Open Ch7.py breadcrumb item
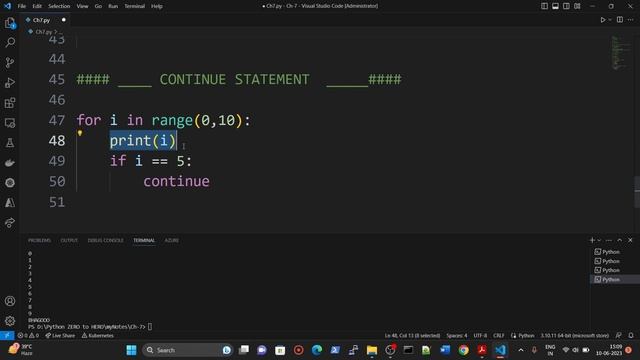Screen dimensions: 640x360 [43, 31]
